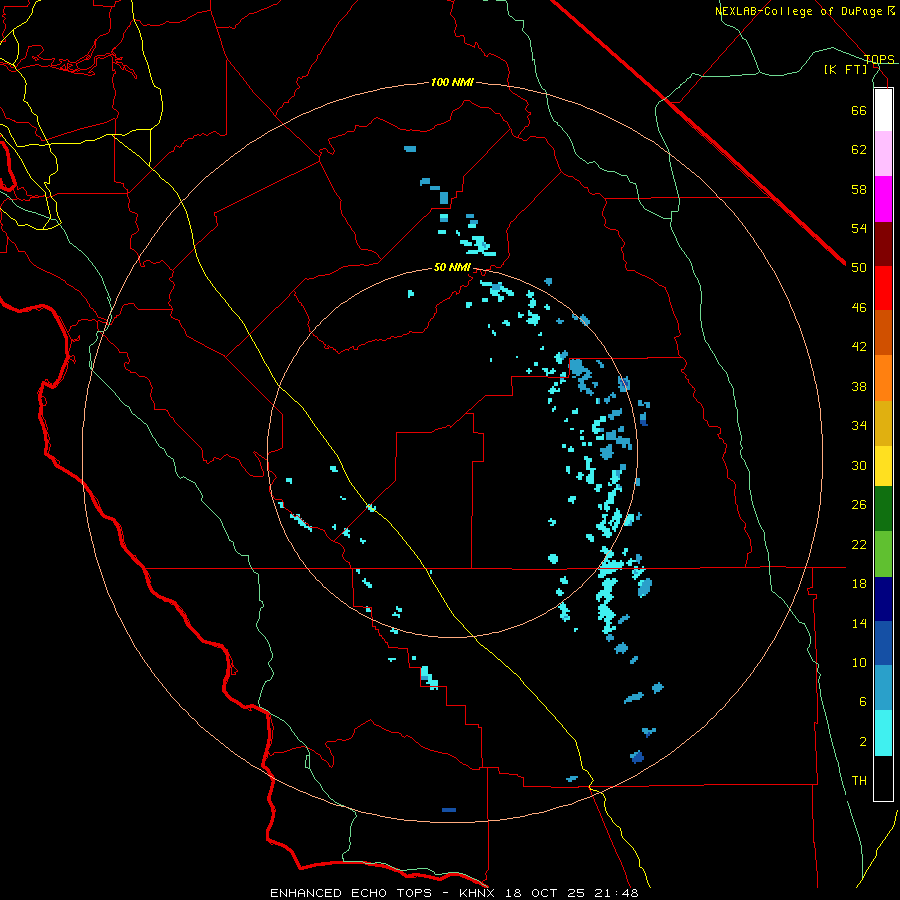Pick the bright yellow legend band
Screen dimensions: 900x900
(x=883, y=466)
